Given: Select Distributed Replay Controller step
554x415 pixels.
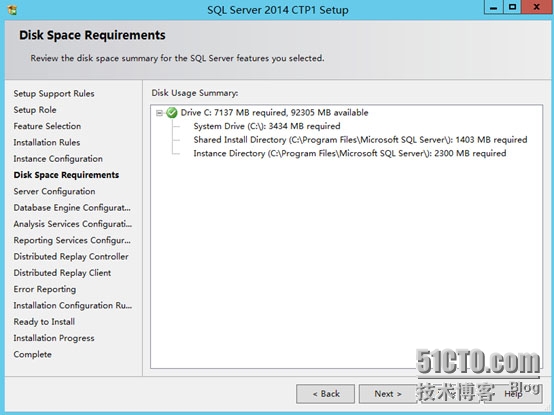Looking at the screenshot, I should [71, 256].
